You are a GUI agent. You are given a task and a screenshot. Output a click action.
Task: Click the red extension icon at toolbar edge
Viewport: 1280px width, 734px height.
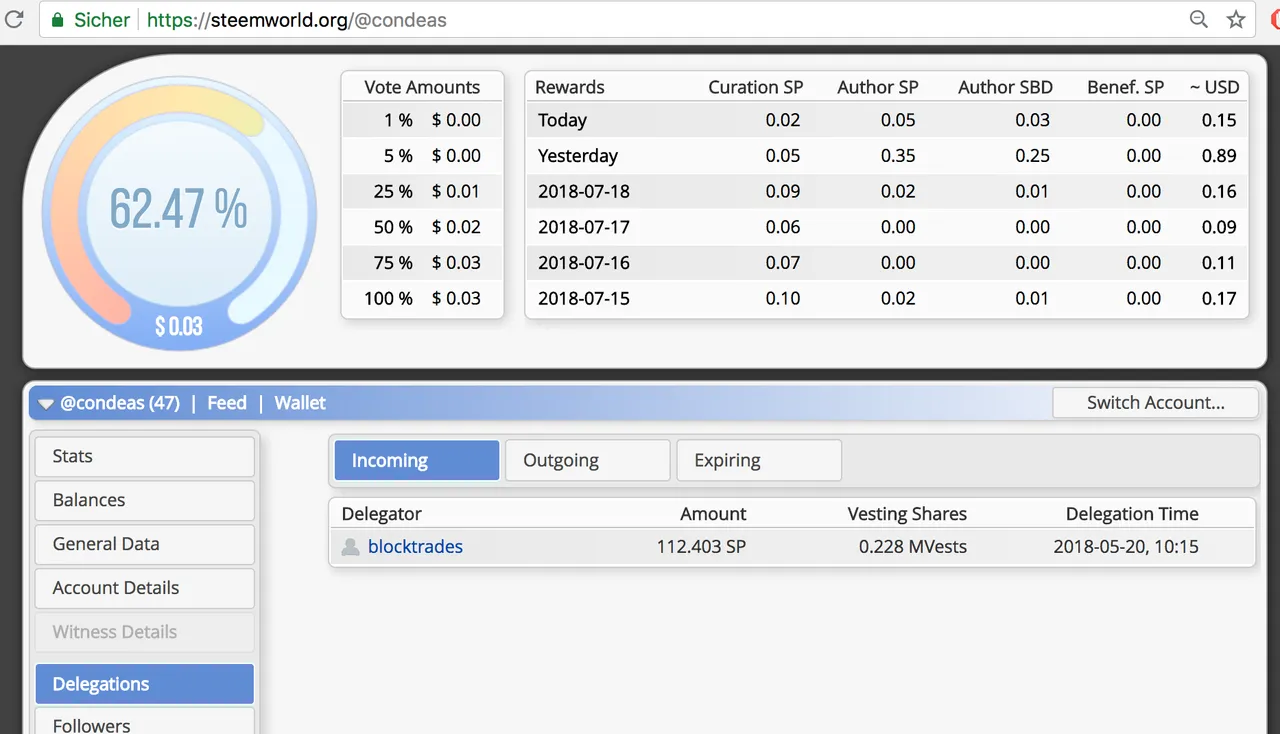pyautogui.click(x=1273, y=19)
